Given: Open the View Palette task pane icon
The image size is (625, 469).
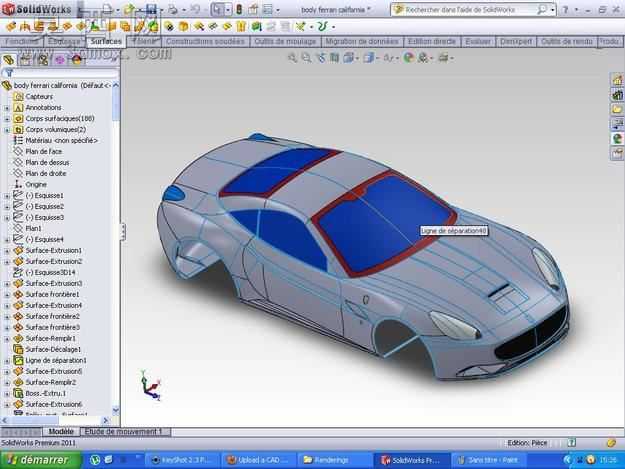Looking at the screenshot, I should pos(617,124).
